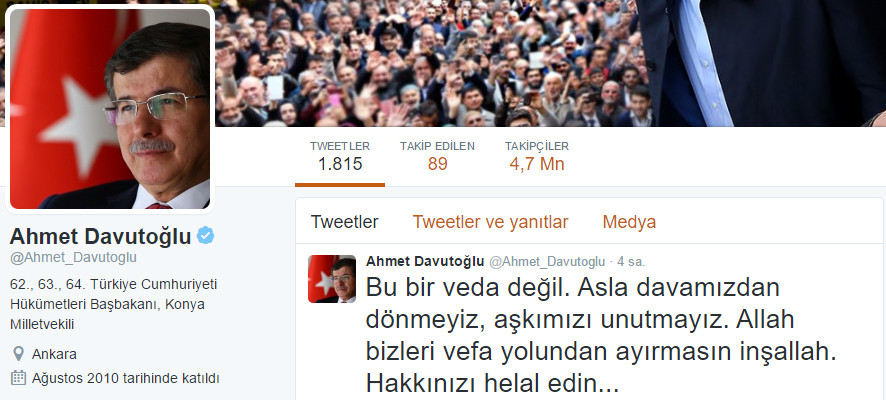This screenshot has height=400, width=886.
Task: Click the Ankara location pin icon
Action: pos(19,354)
